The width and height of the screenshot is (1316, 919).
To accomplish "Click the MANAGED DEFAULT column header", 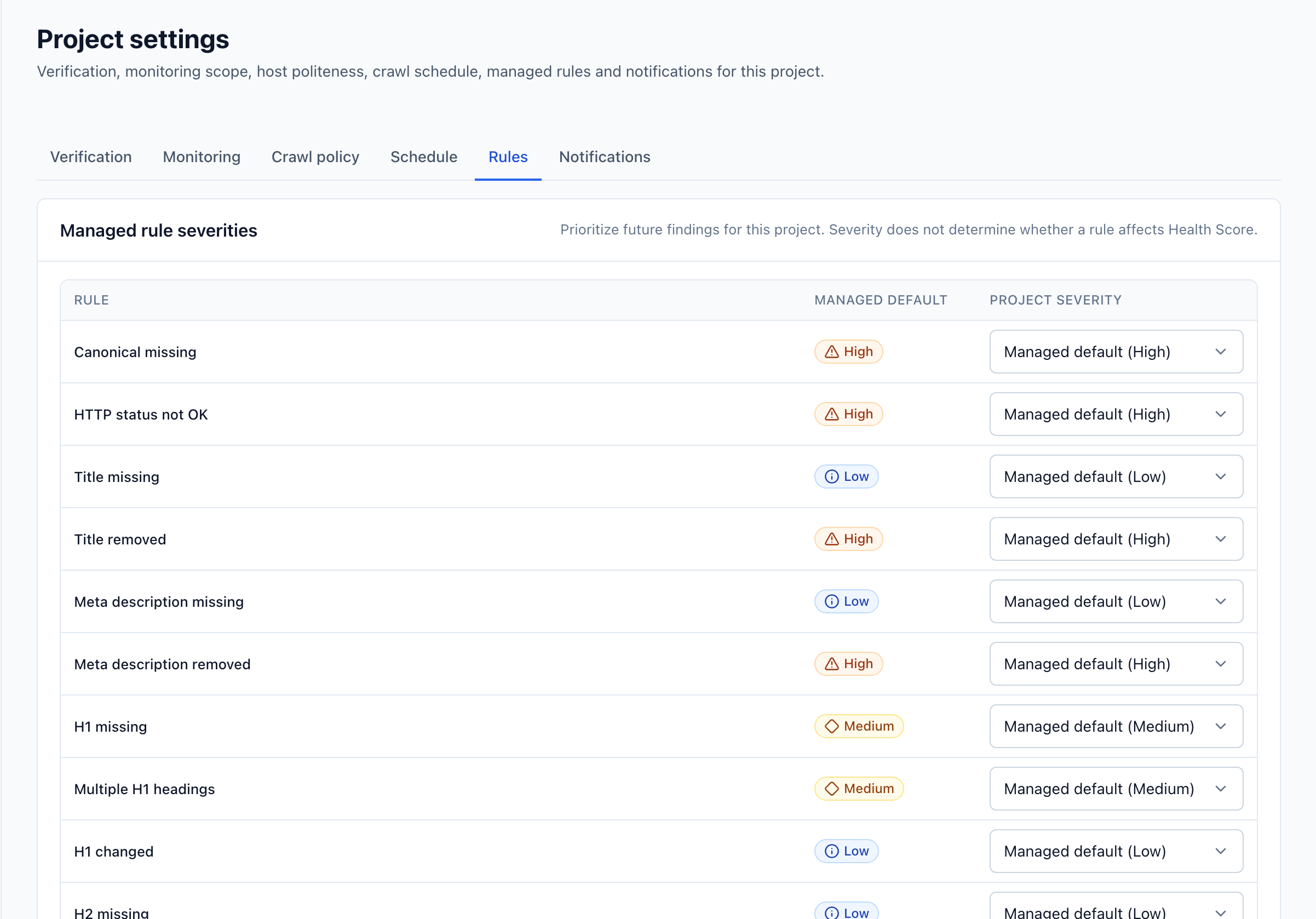I will [881, 301].
